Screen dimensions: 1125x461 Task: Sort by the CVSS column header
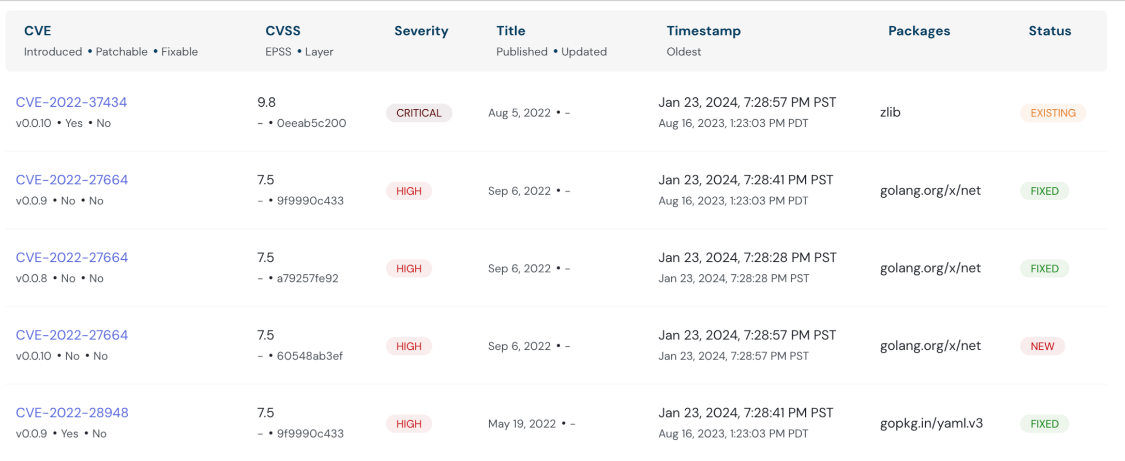(283, 31)
